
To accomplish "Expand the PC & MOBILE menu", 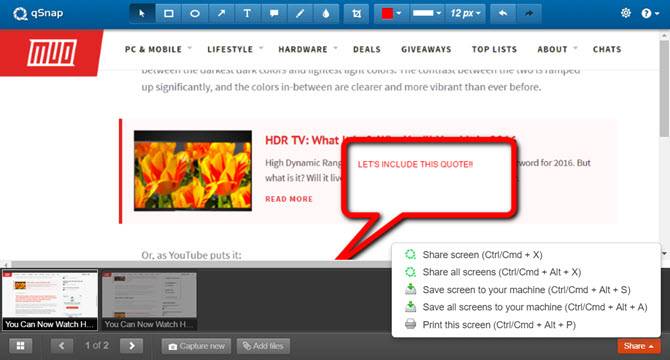I will click(158, 49).
